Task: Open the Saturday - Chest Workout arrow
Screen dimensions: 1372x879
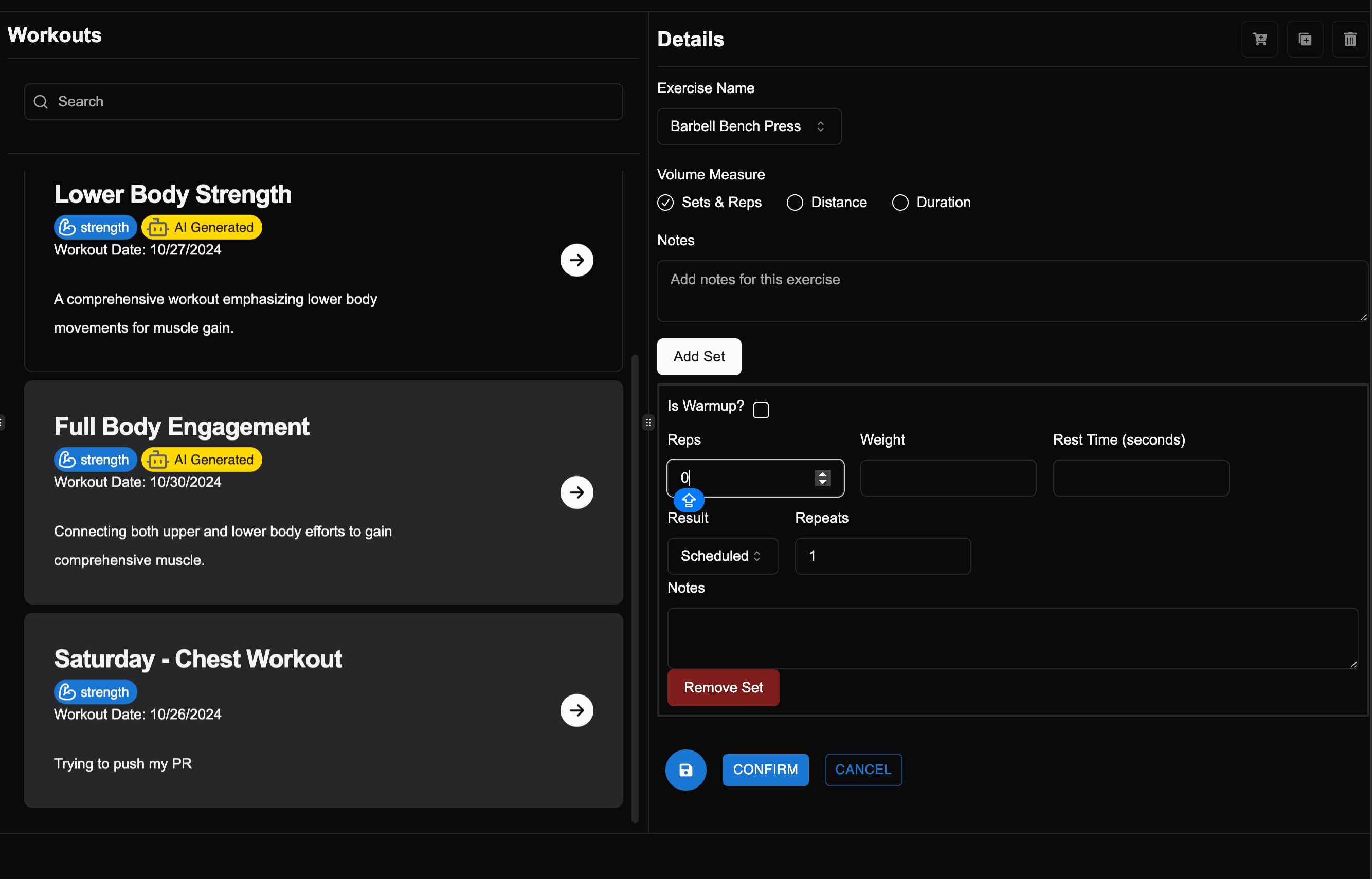Action: 576,710
